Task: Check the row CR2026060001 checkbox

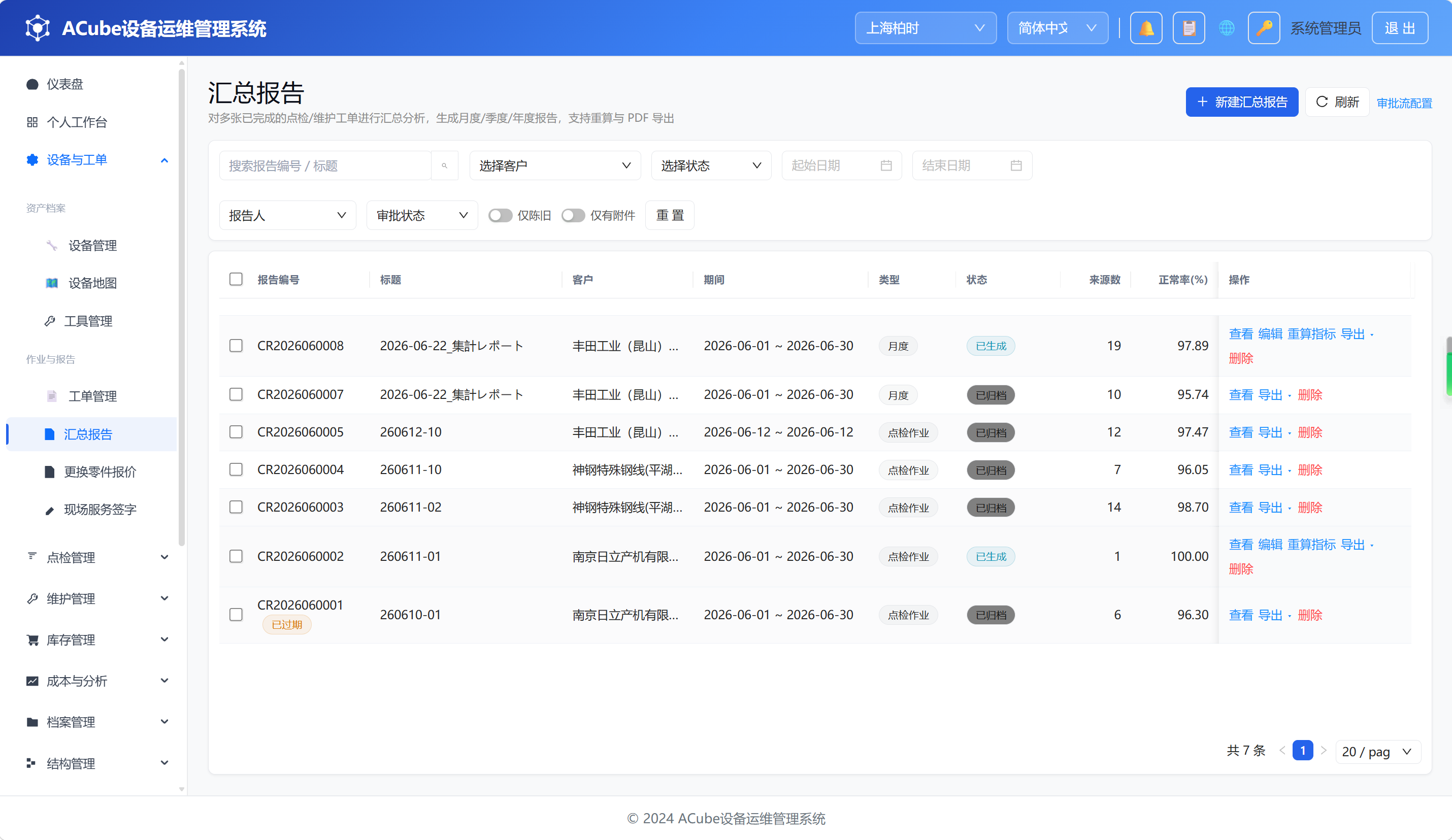Action: [x=236, y=615]
